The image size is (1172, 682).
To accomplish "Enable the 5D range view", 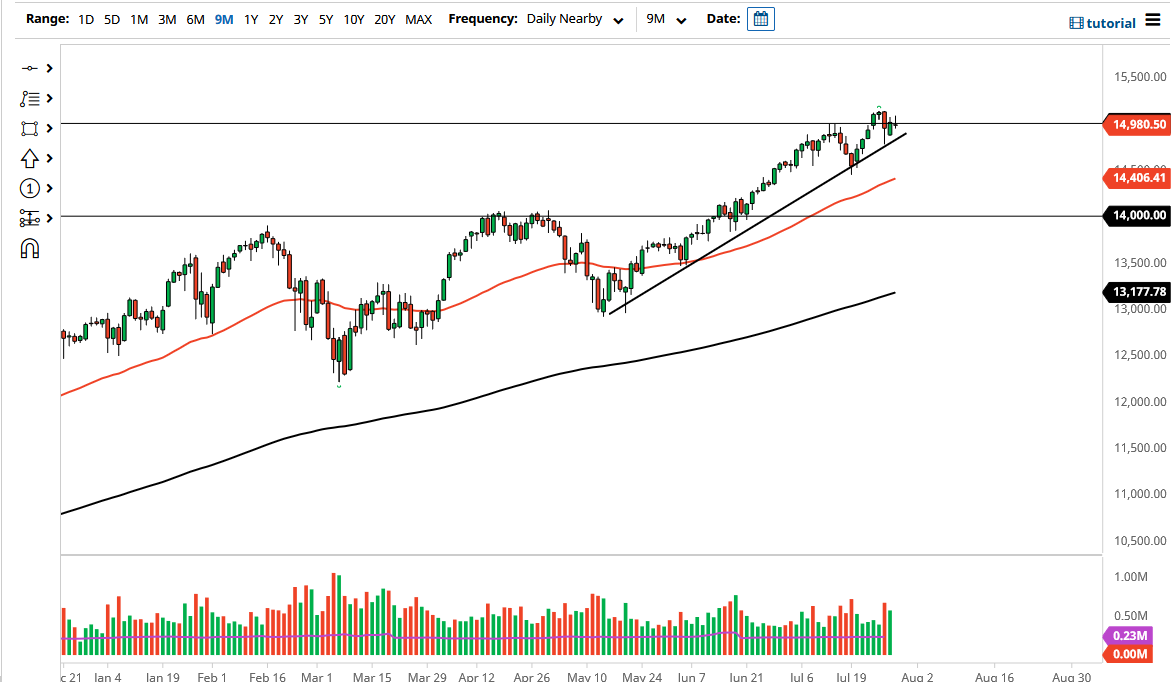I will point(111,18).
